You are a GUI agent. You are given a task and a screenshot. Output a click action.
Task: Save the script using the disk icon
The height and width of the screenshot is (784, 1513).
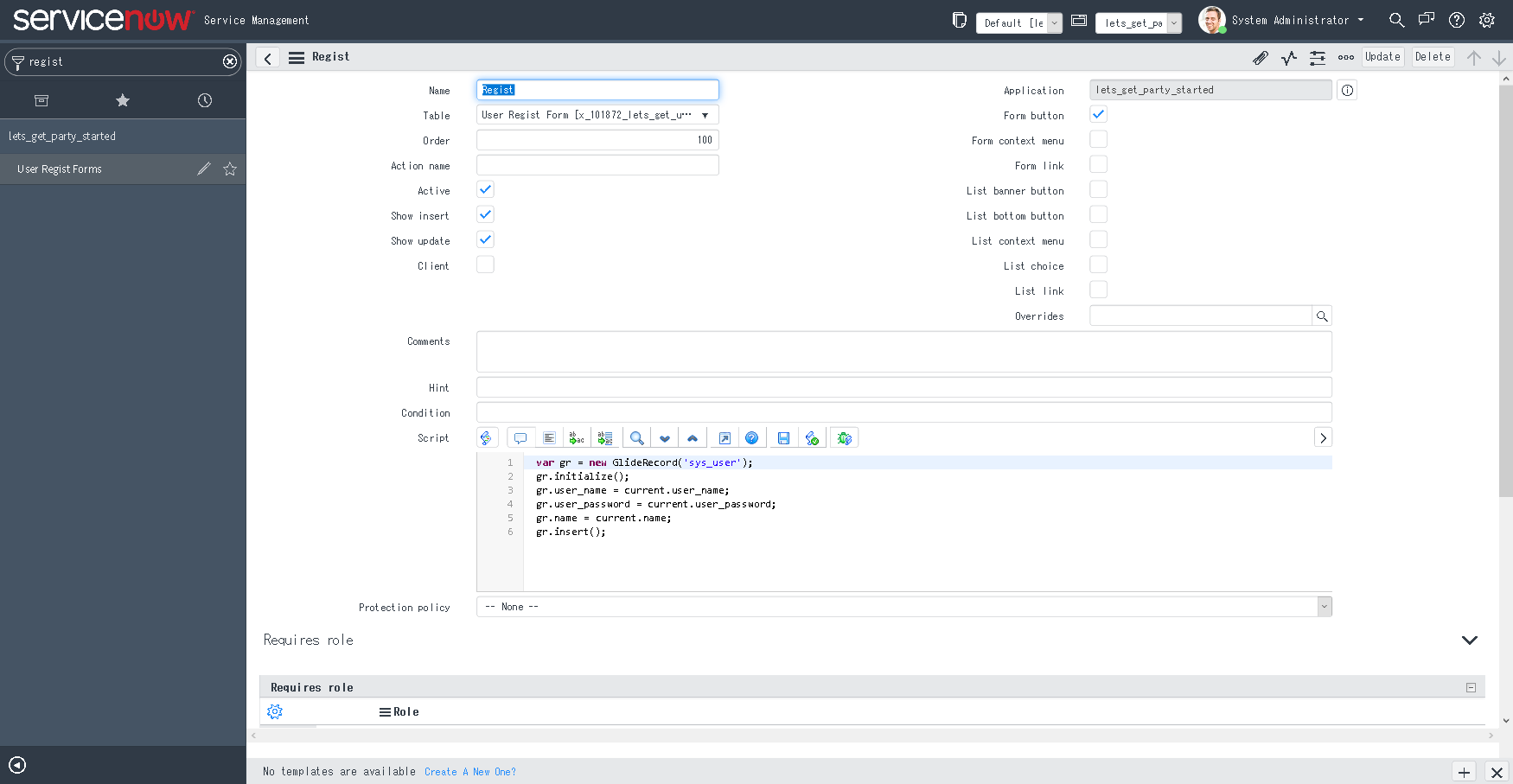click(x=782, y=437)
